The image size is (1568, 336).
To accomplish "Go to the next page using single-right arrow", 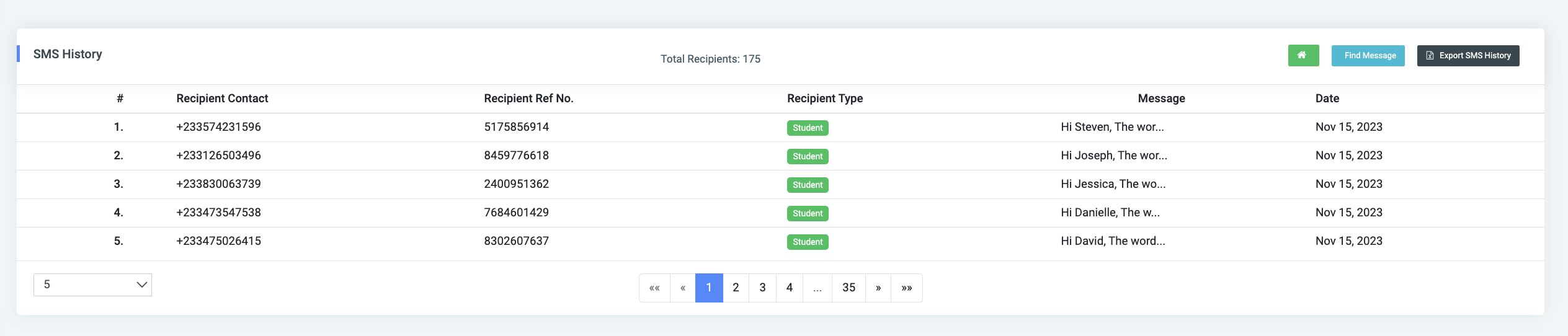I will (878, 288).
